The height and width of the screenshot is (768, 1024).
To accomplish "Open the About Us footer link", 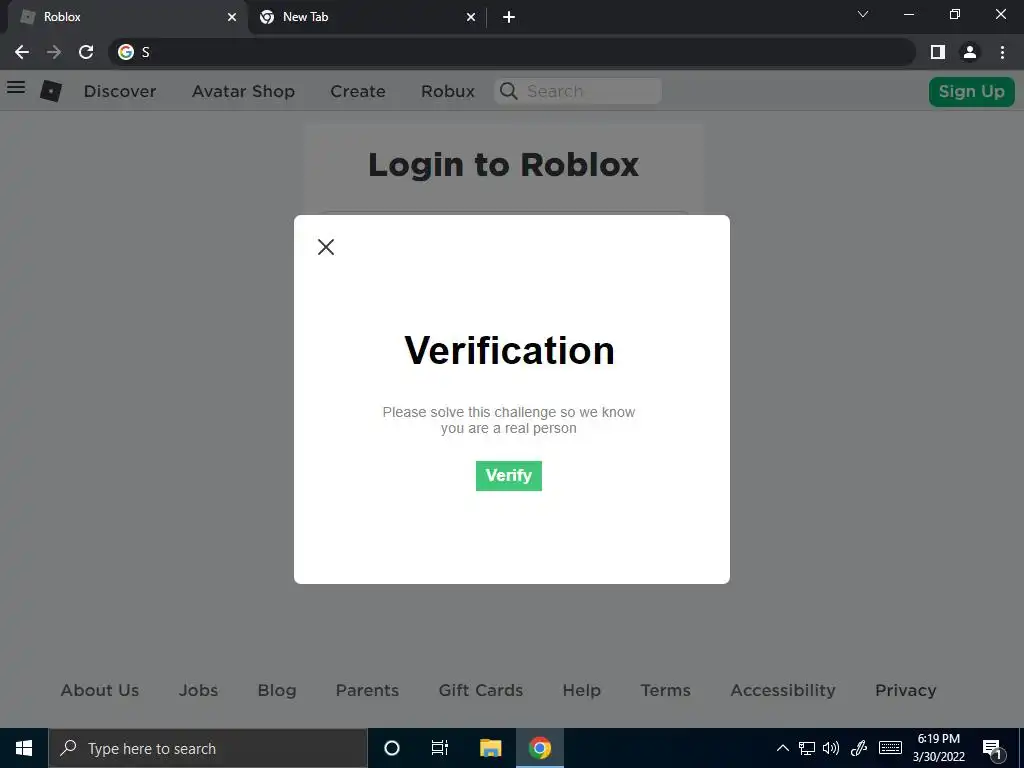I will pyautogui.click(x=100, y=690).
